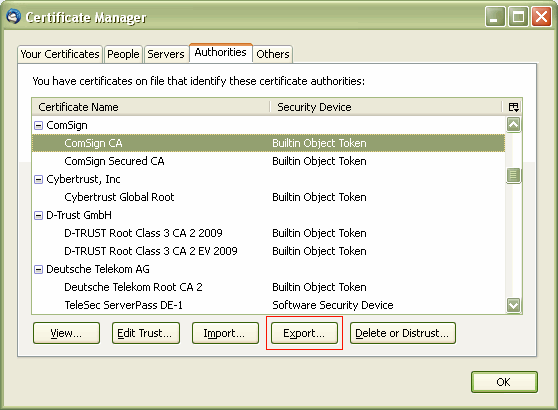This screenshot has height=410, width=558.
Task: Click the ComSign group label
Action: tap(67, 125)
